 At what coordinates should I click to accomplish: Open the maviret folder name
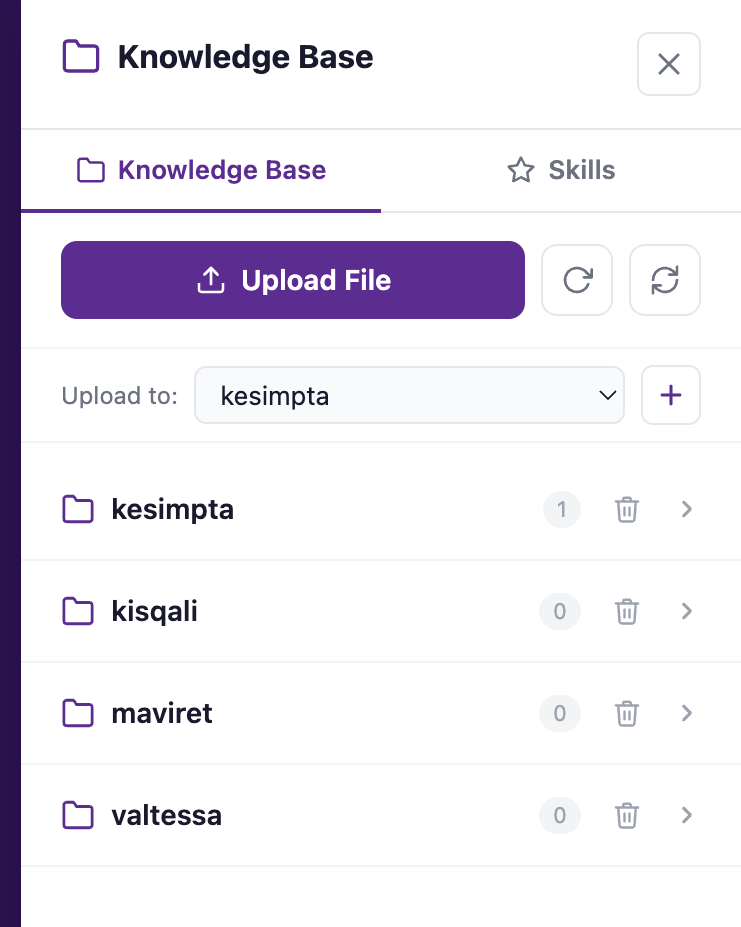[x=161, y=713]
